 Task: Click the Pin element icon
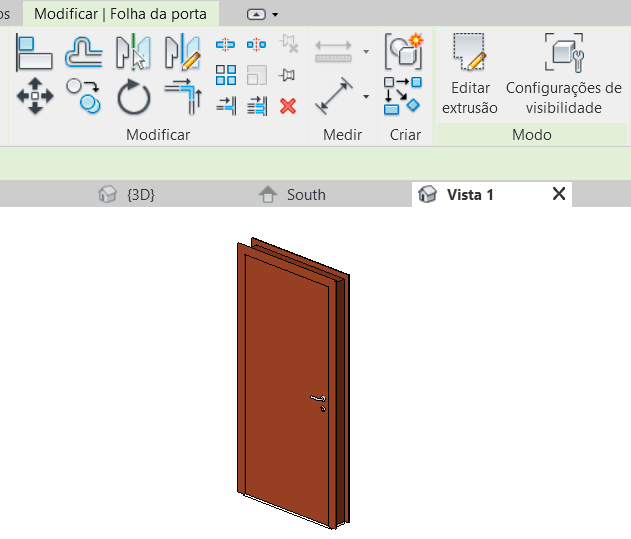coord(288,75)
